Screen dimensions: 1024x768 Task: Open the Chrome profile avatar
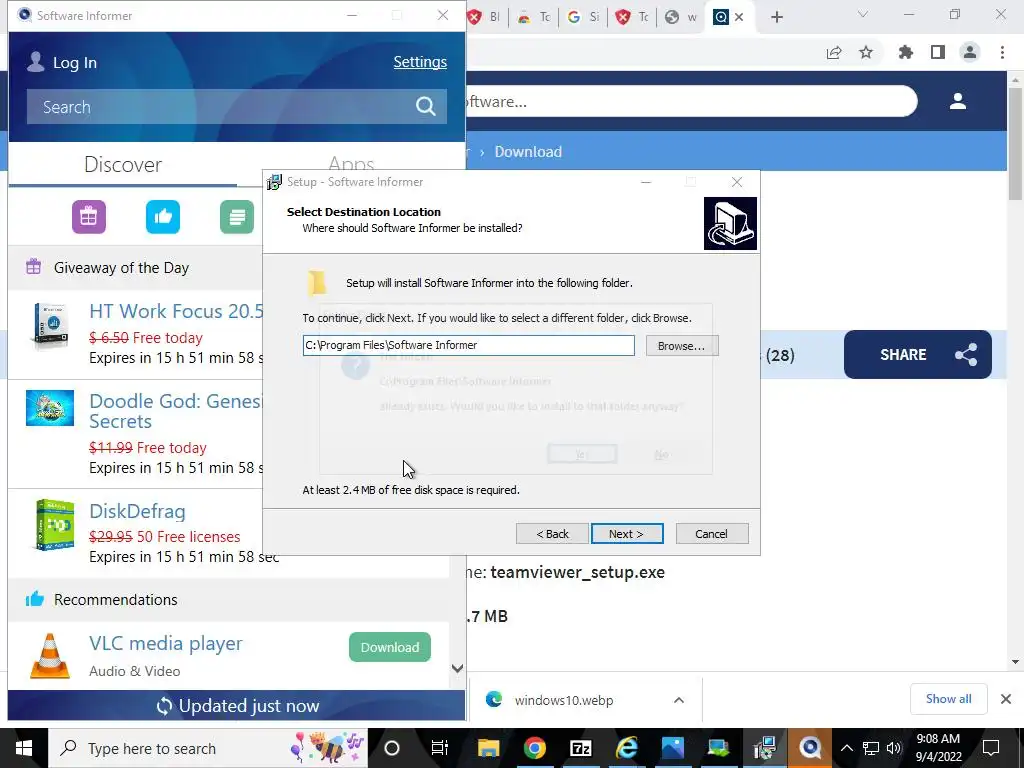click(970, 52)
